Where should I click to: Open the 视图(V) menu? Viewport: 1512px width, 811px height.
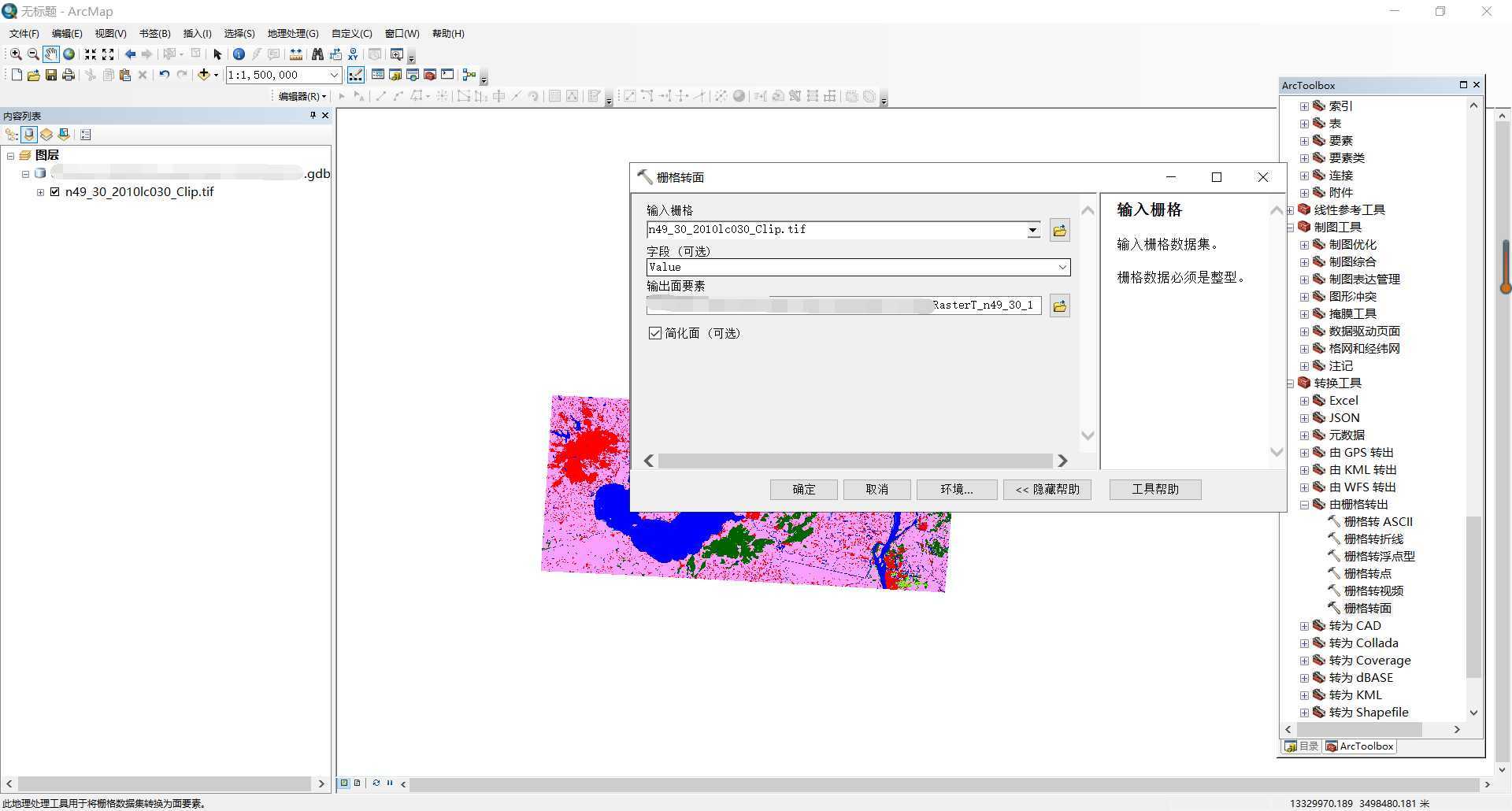[x=110, y=33]
